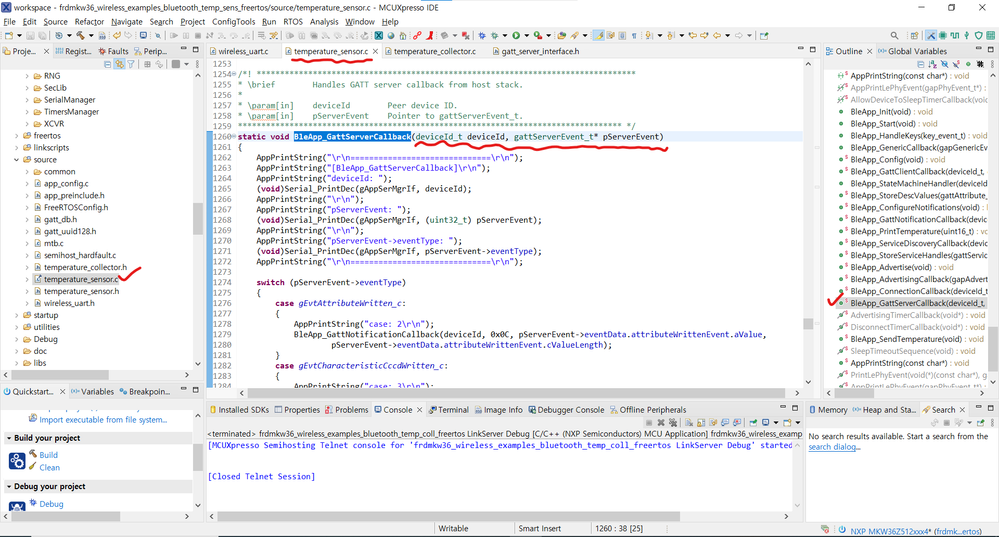Expand the startup folder

pos(17,315)
